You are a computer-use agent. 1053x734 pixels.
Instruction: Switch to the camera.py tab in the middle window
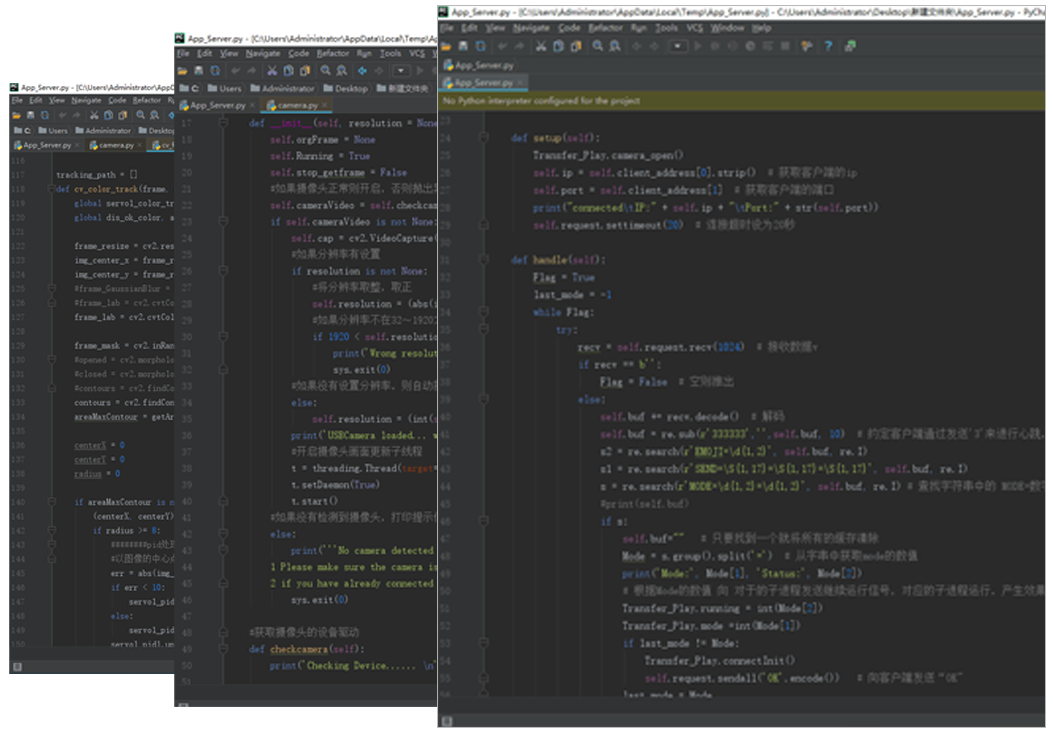297,105
